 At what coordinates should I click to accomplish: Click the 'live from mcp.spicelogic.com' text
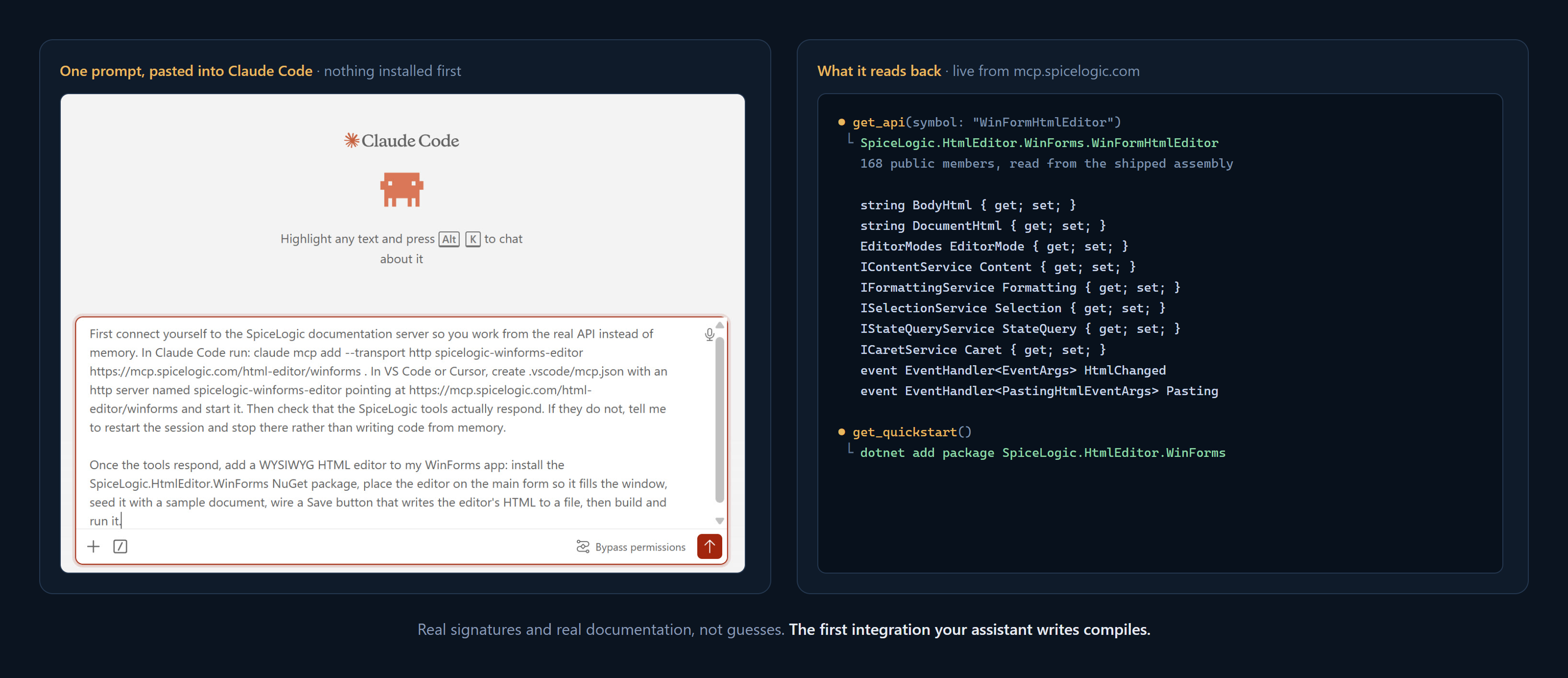pyautogui.click(x=1046, y=71)
